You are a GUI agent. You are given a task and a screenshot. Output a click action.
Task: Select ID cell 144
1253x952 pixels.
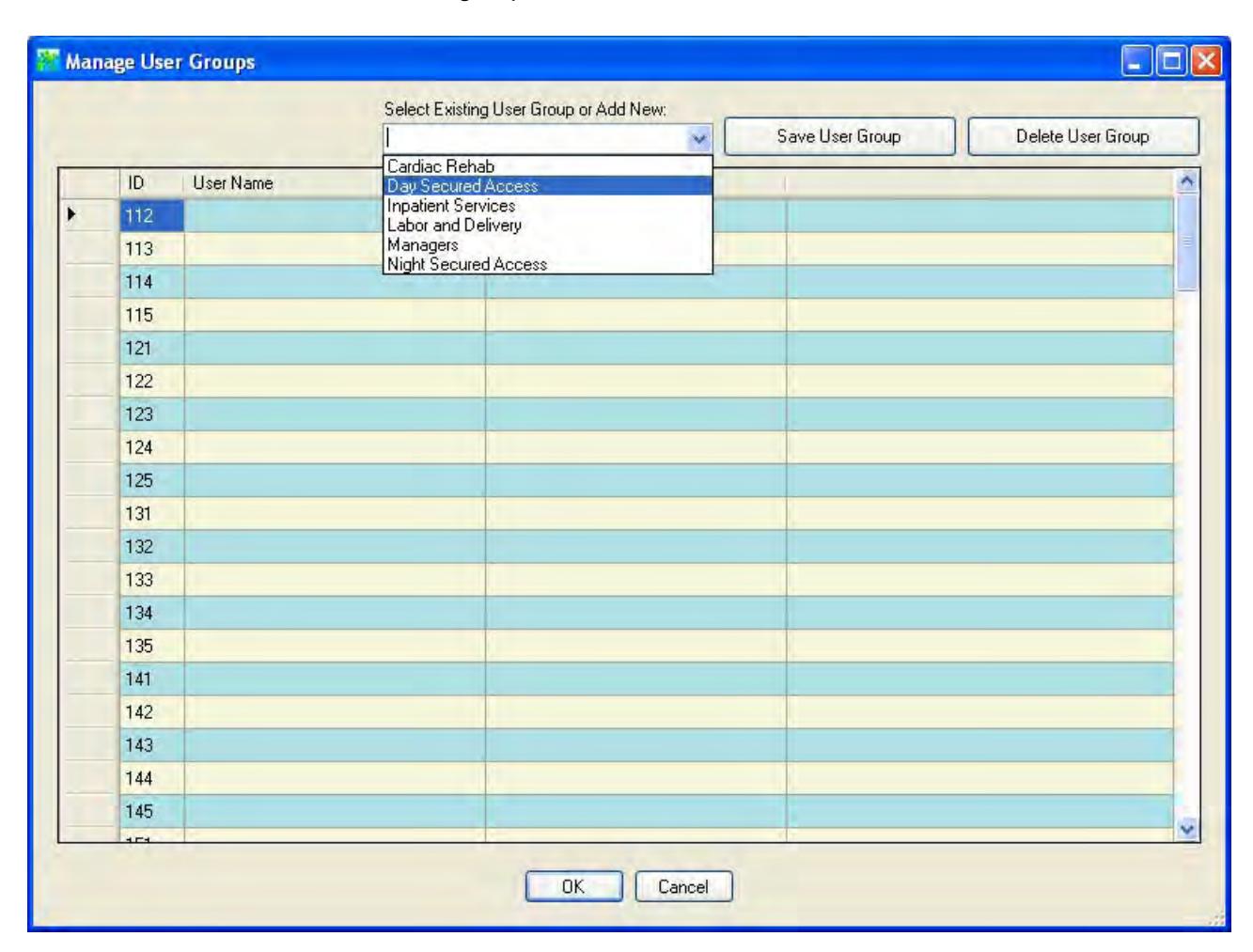[152, 778]
